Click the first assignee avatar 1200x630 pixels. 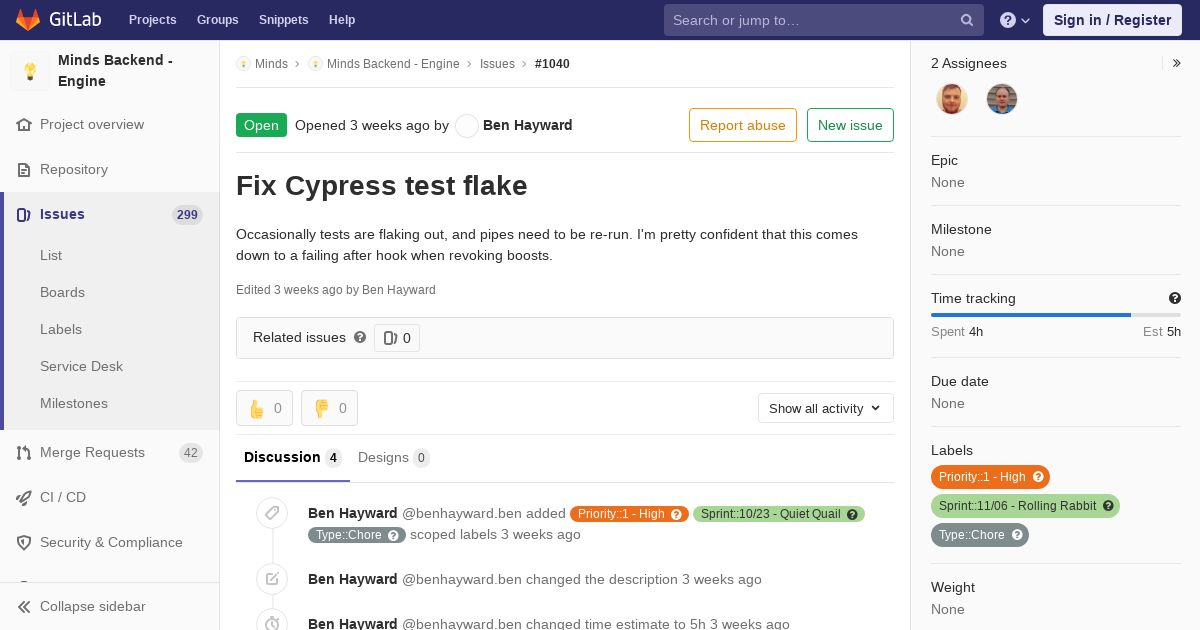pyautogui.click(x=952, y=99)
